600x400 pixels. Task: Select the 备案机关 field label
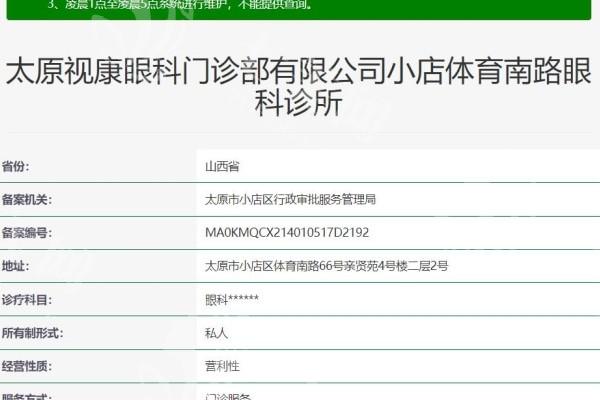click(26, 199)
